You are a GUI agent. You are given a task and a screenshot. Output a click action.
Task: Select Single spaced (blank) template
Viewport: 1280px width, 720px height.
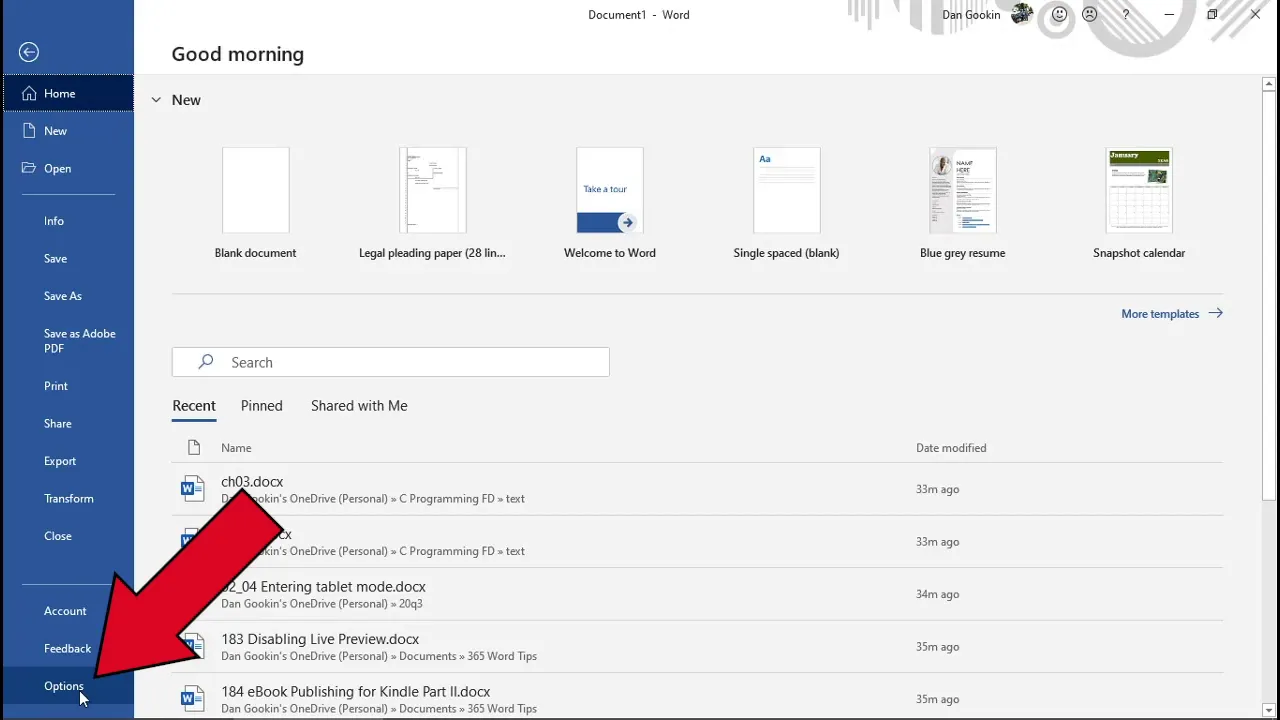(786, 204)
